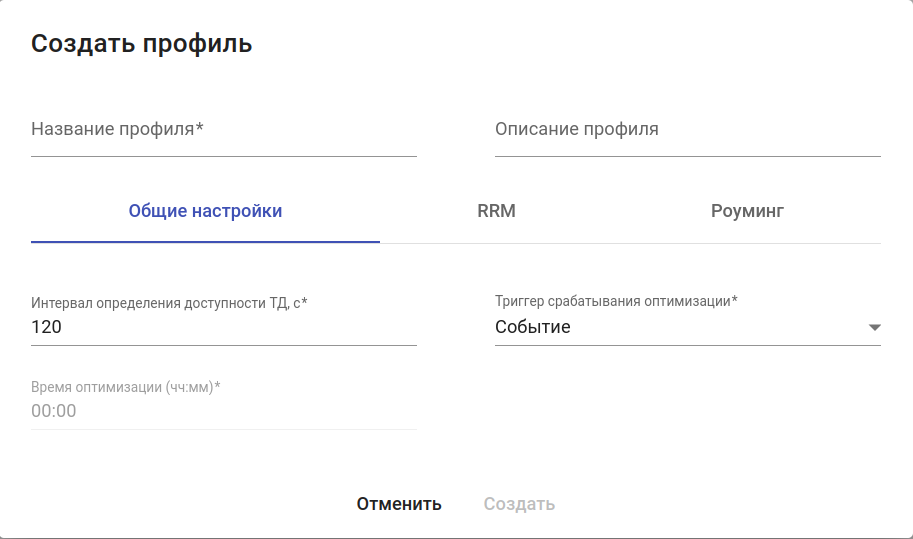The image size is (913, 539).
Task: Click the Время оптимизации (чч:мм) label
Action: [x=125, y=387]
